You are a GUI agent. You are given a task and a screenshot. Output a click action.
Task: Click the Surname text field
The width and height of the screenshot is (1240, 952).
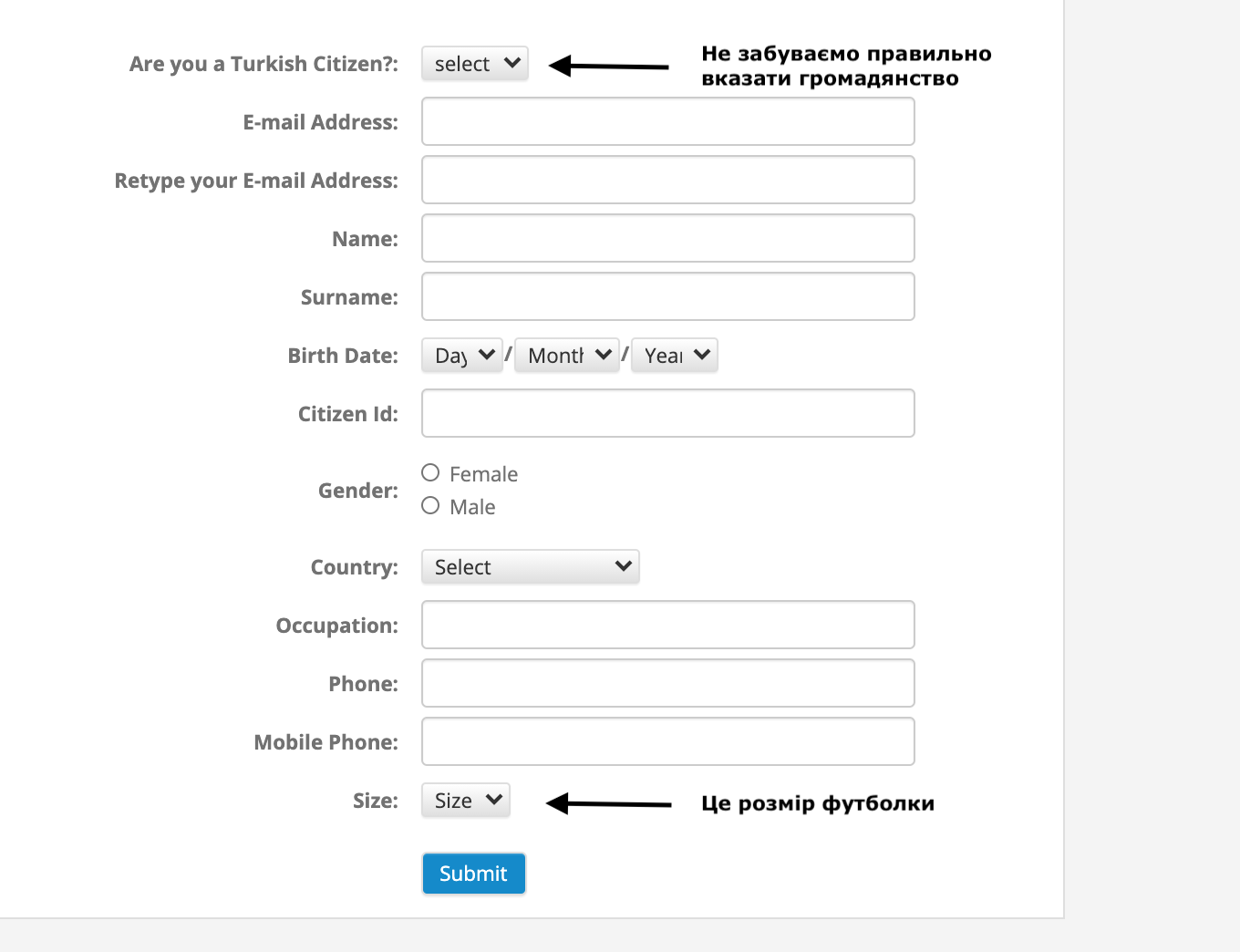668,296
